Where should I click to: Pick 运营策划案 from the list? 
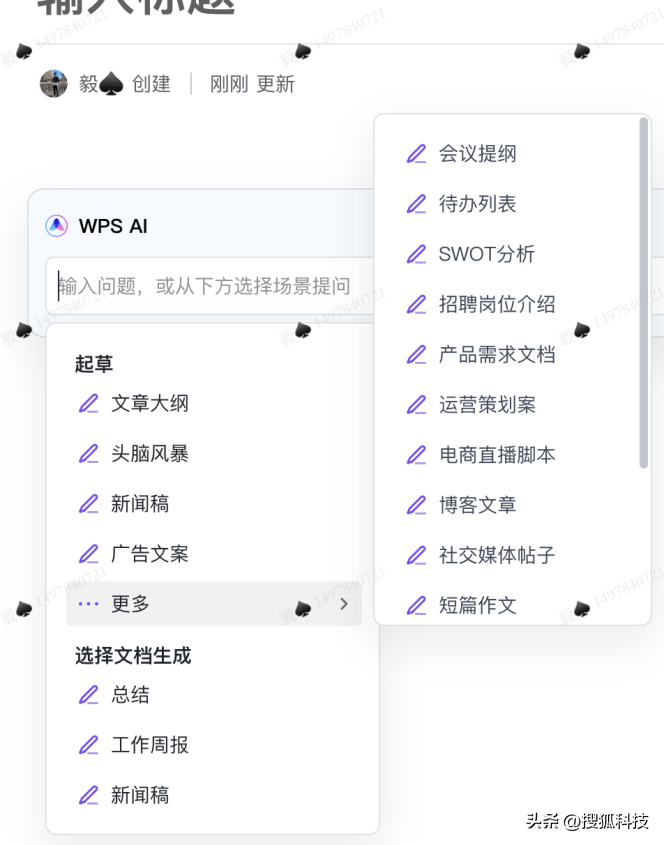[x=487, y=404]
